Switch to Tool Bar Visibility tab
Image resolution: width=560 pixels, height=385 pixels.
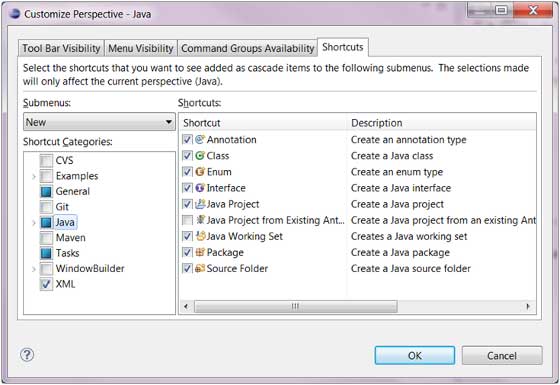(x=61, y=48)
